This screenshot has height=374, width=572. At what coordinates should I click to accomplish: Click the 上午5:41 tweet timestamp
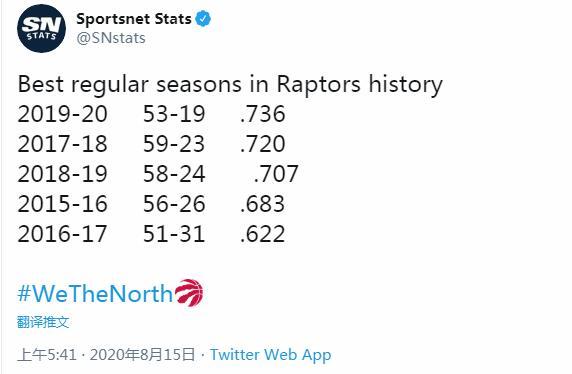click(x=47, y=354)
